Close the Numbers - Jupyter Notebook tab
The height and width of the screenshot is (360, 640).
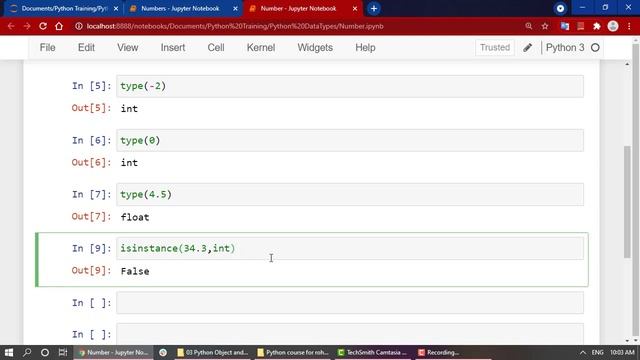point(235,9)
